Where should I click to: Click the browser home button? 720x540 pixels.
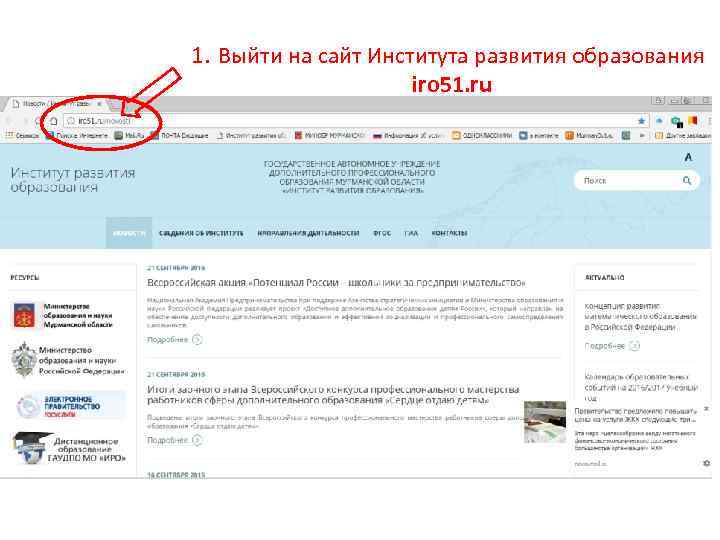point(54,121)
